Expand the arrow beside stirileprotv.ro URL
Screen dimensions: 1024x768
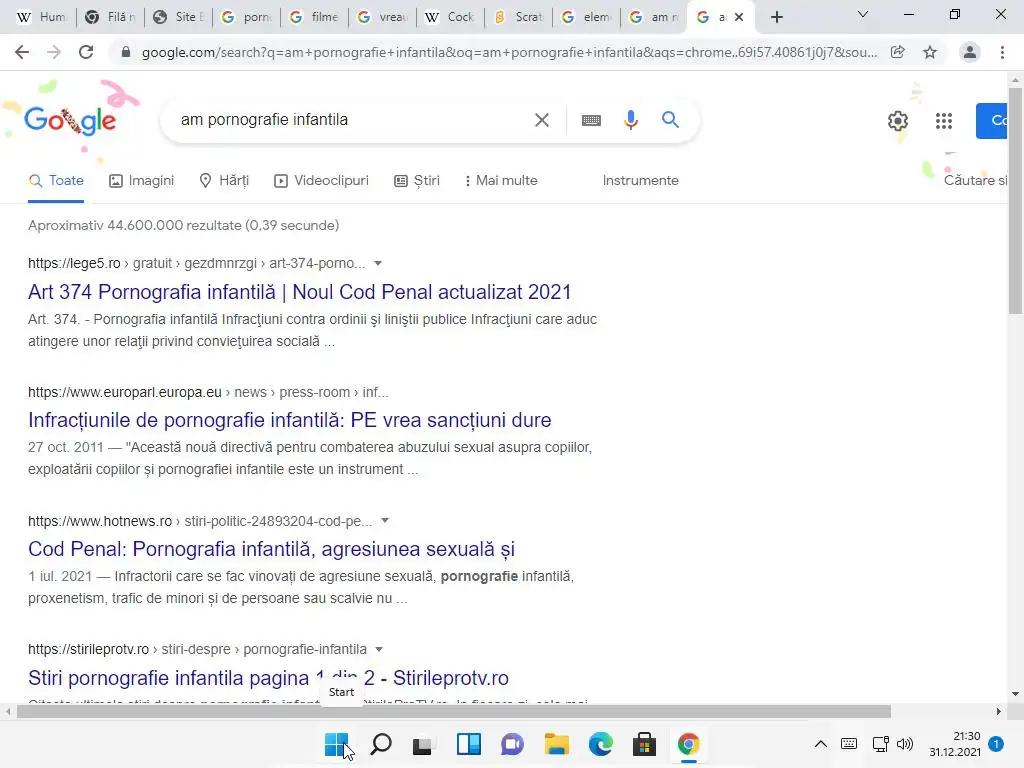pyautogui.click(x=379, y=649)
